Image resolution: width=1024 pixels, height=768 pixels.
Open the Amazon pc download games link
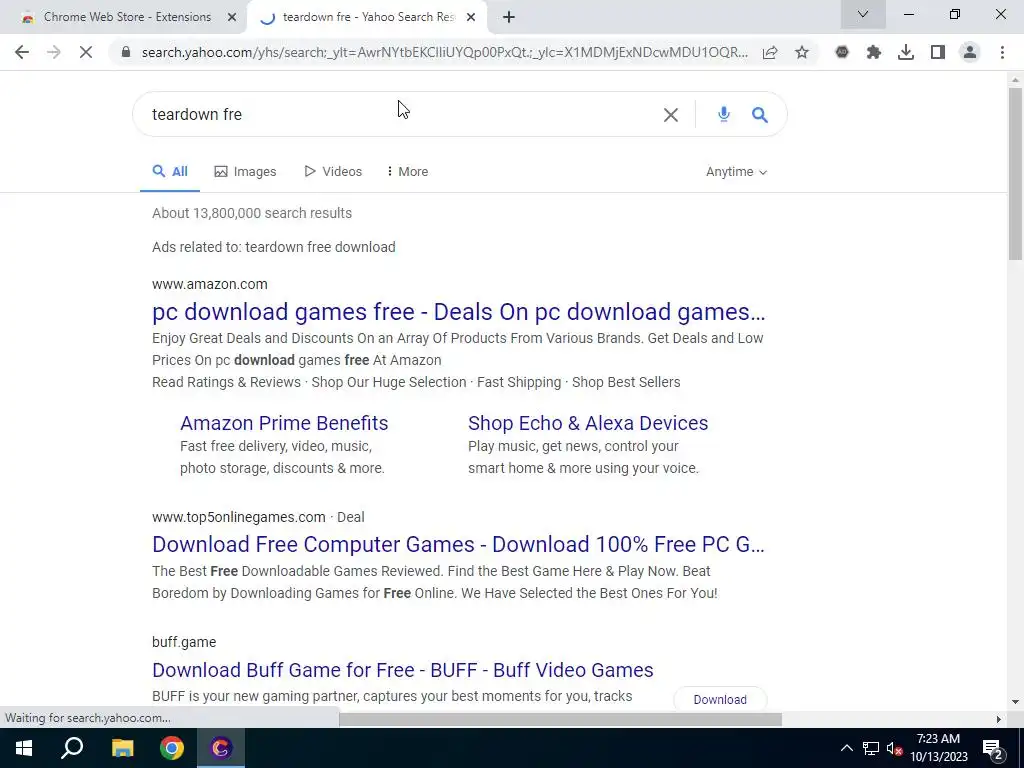[458, 312]
